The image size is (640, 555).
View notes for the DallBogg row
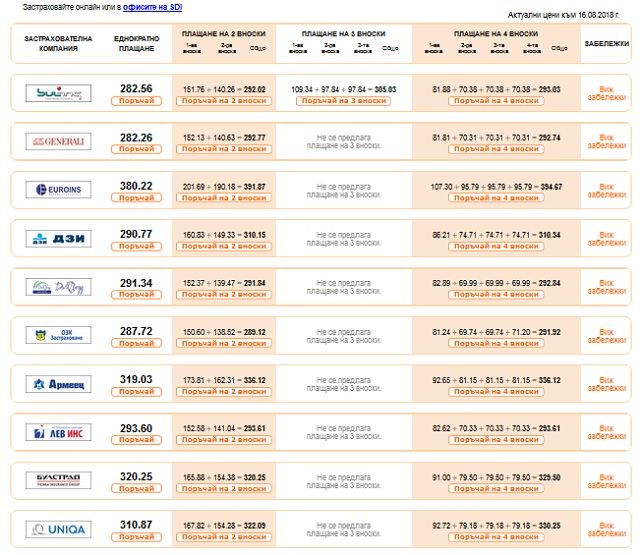click(607, 287)
